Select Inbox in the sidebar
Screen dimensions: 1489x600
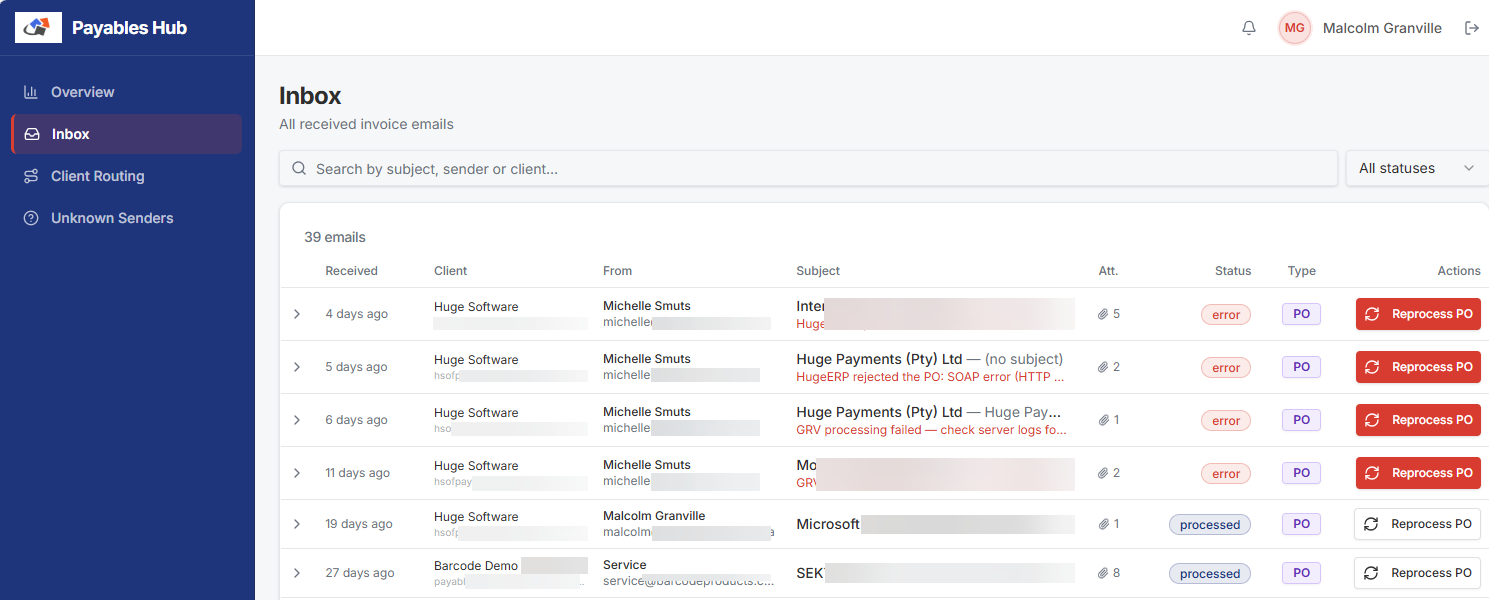click(126, 134)
